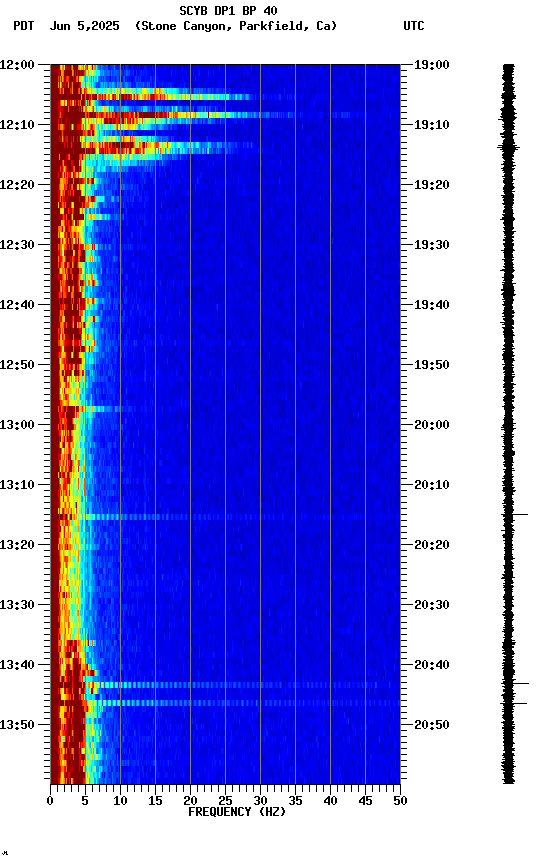Click the 20:10 UTC time label

click(432, 485)
